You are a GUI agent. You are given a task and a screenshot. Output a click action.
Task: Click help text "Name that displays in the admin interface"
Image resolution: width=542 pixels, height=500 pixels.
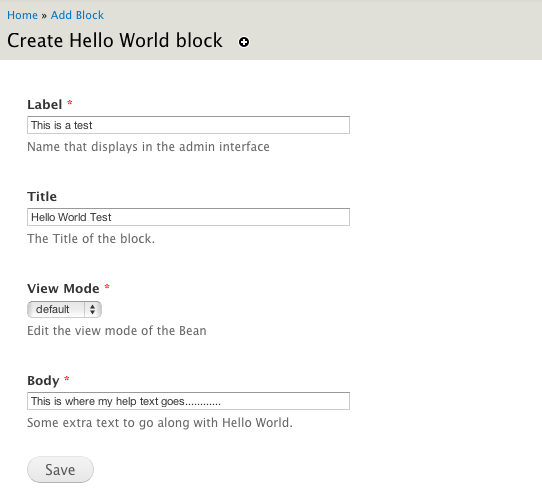(148, 147)
